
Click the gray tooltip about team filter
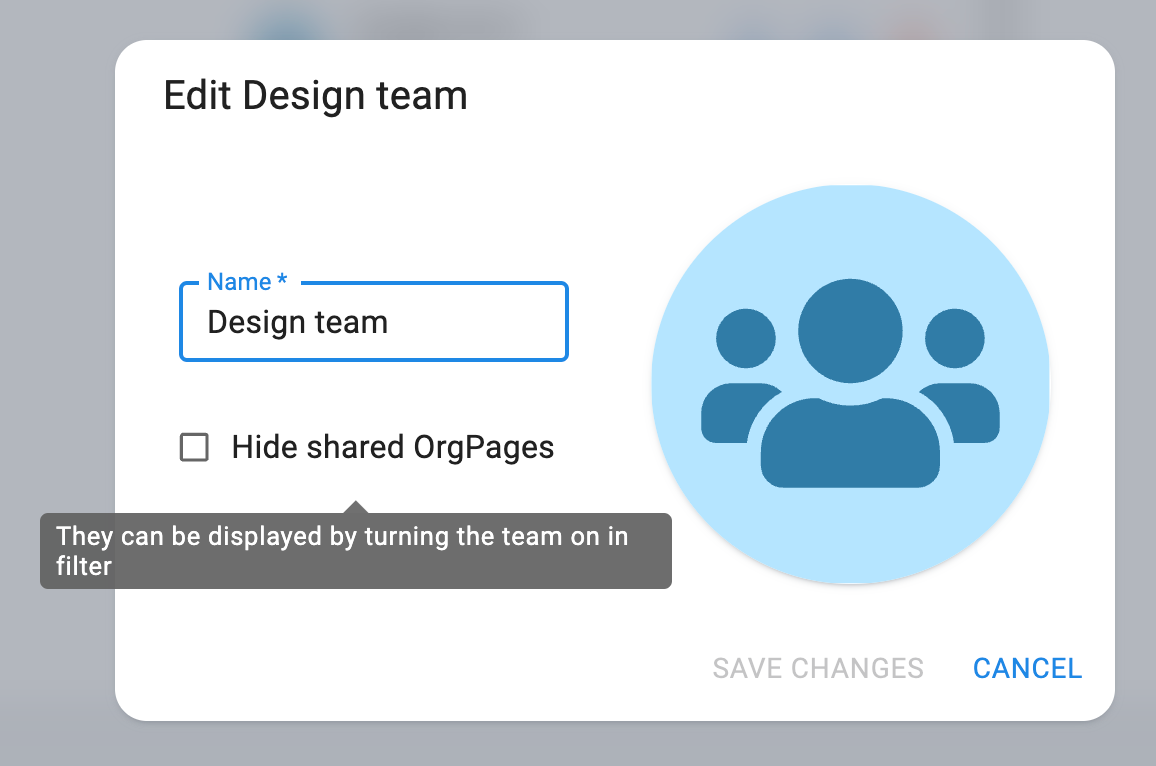pyautogui.click(x=355, y=551)
